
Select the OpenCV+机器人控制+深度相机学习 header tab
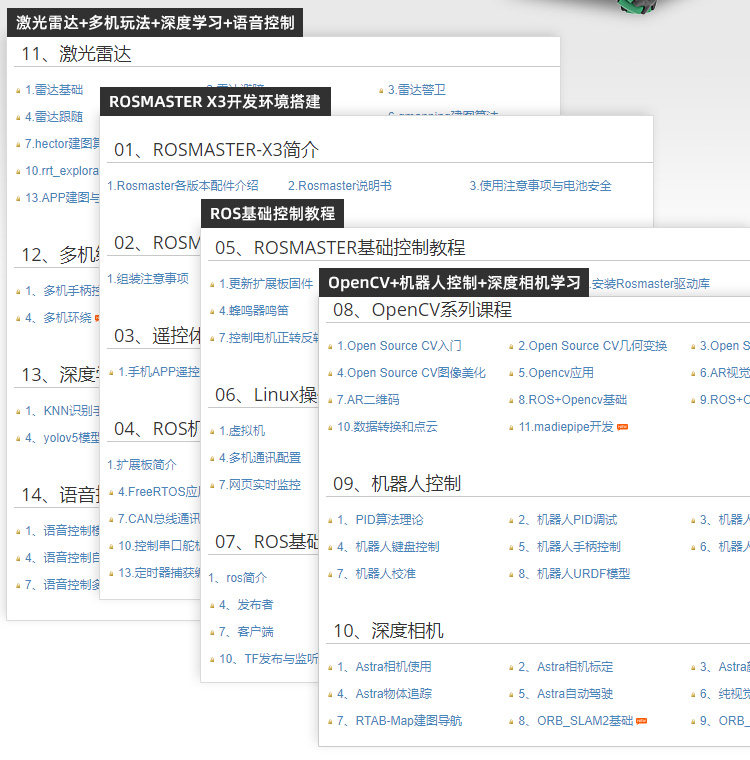[x=454, y=283]
